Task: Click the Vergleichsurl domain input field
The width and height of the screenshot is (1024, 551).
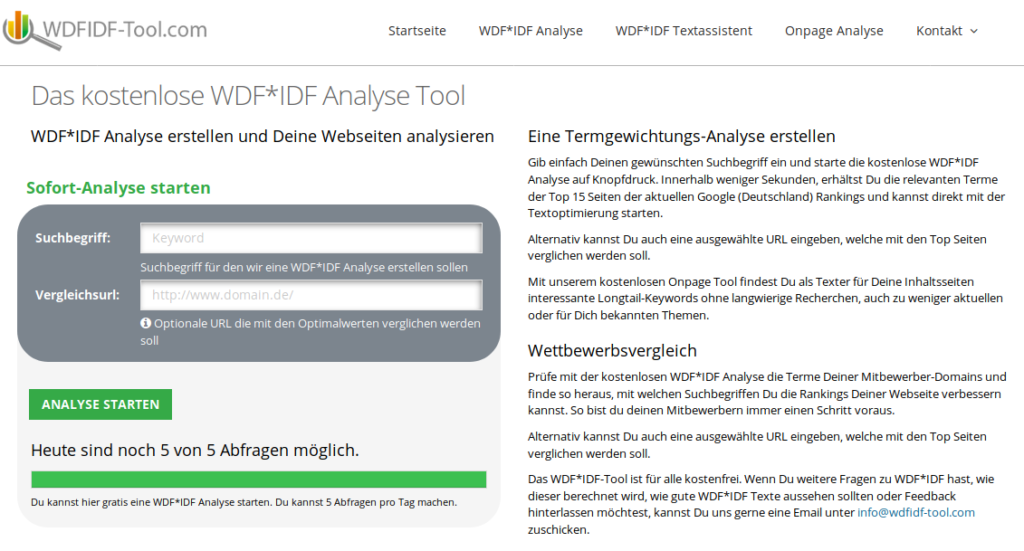Action: coord(311,295)
